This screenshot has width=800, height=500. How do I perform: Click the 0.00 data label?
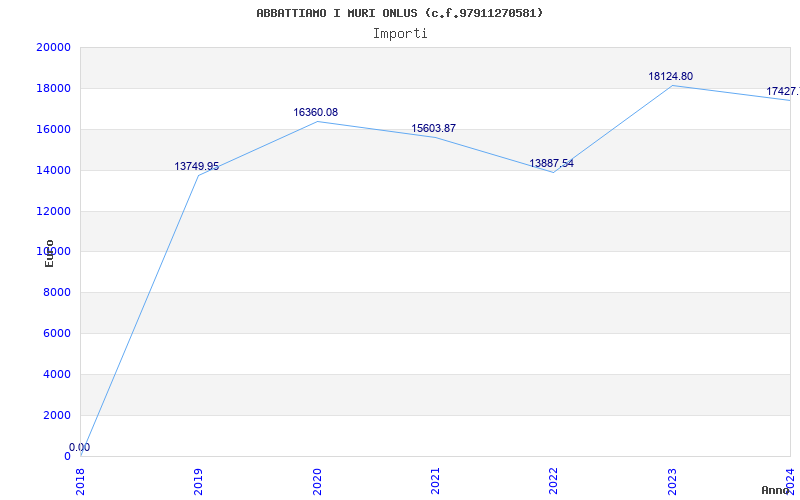(80, 447)
